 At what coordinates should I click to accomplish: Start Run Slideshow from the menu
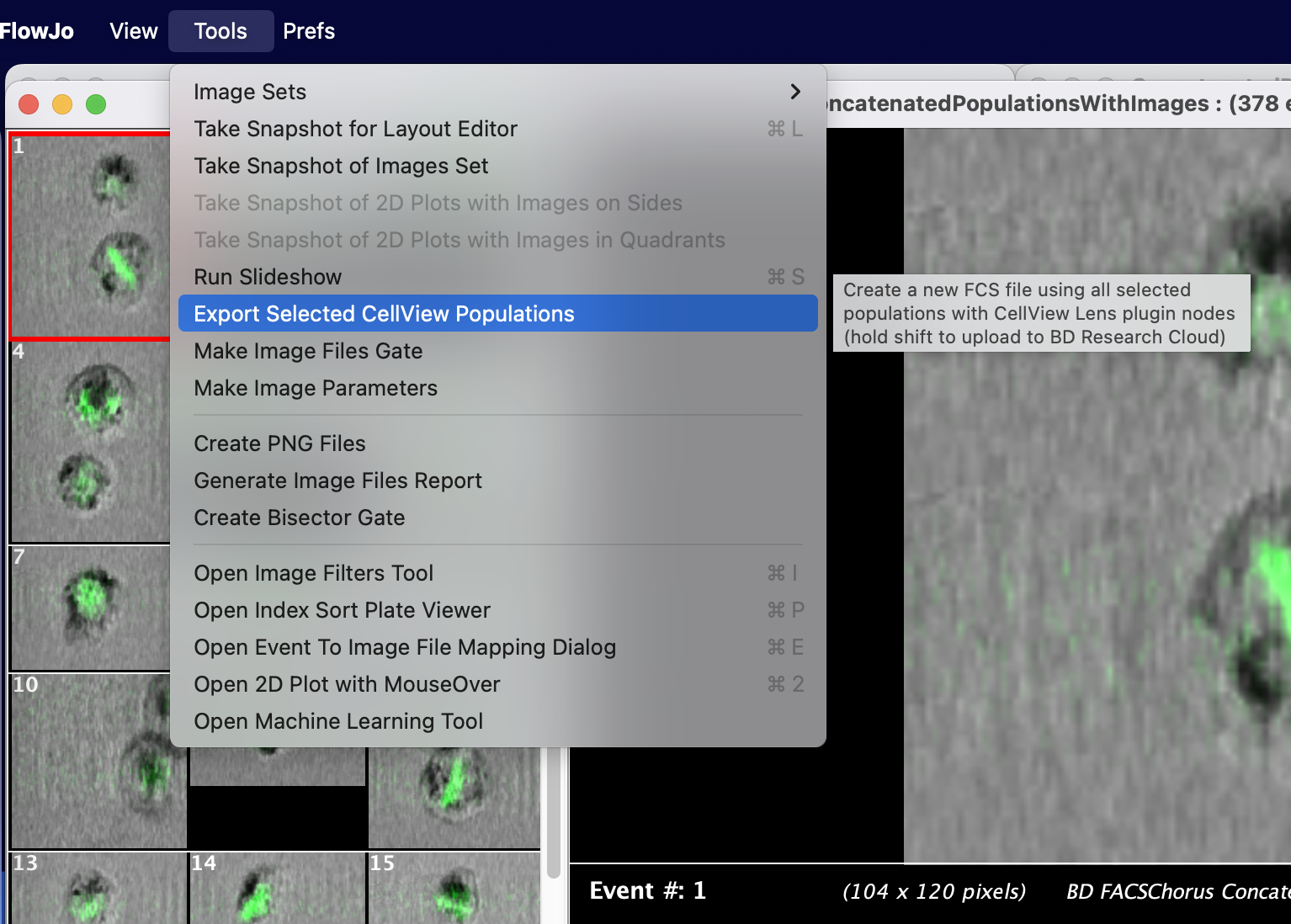tap(268, 277)
